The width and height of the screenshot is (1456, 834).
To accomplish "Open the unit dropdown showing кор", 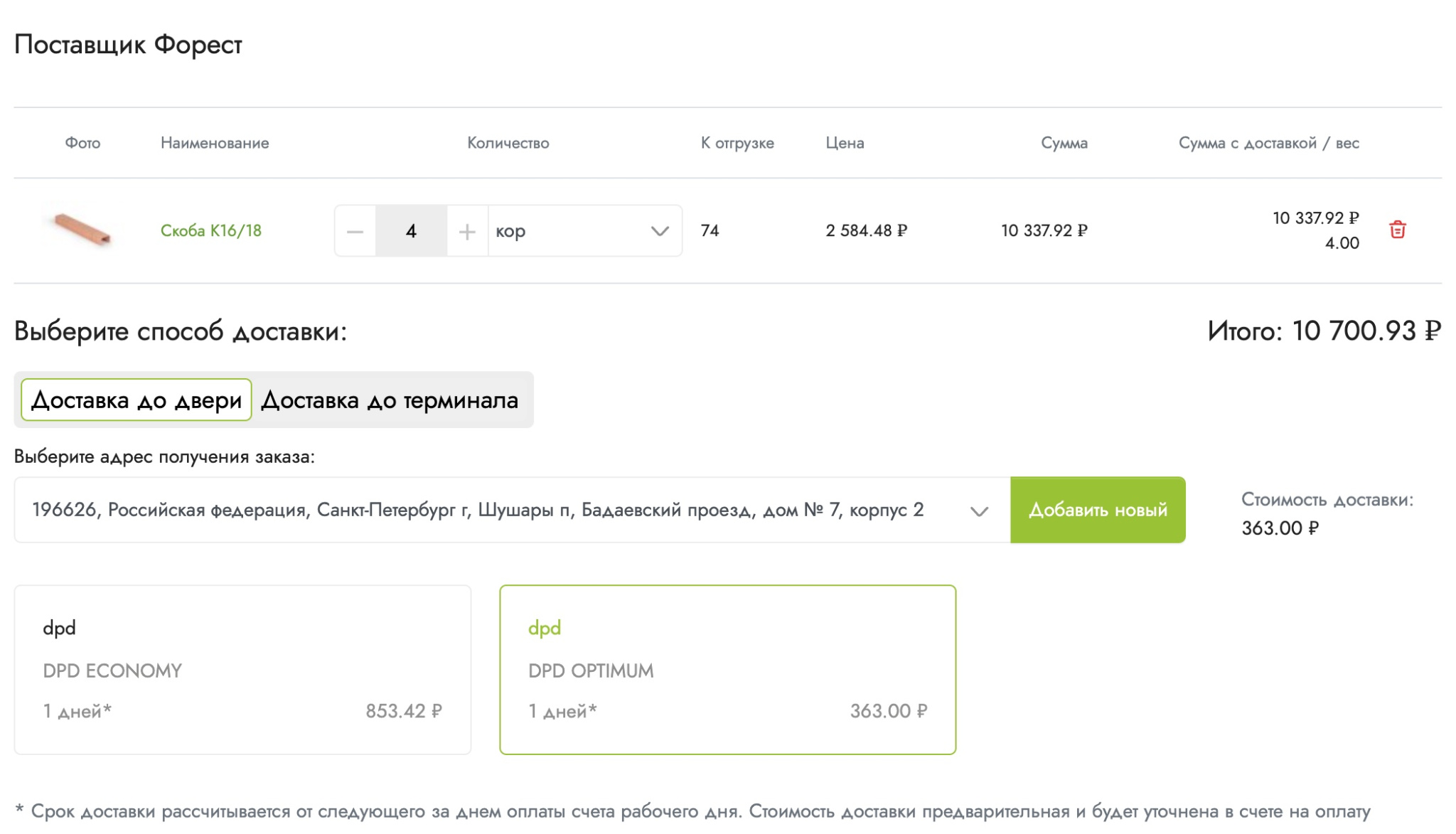I will 584,231.
